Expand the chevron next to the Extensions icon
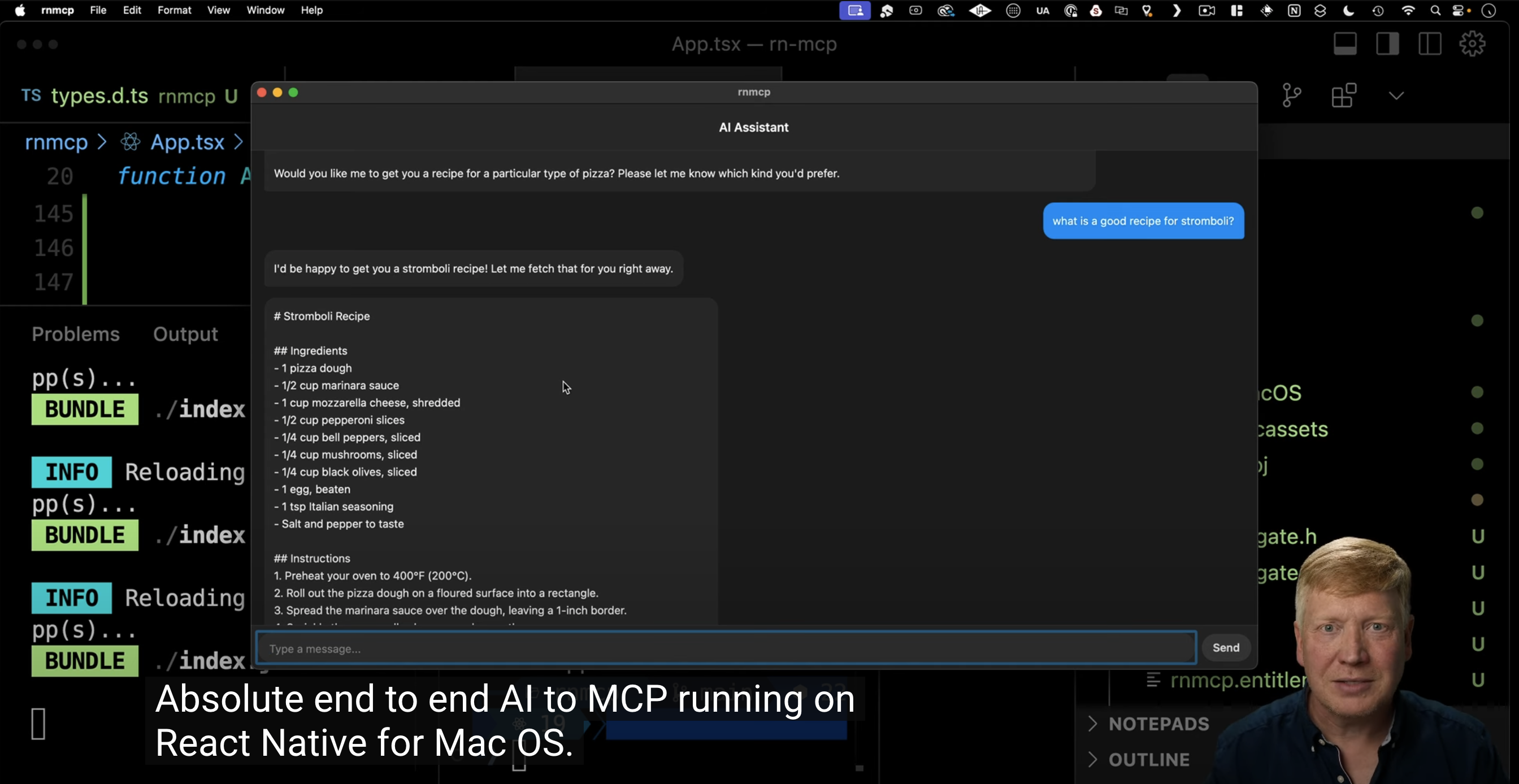 1396,95
